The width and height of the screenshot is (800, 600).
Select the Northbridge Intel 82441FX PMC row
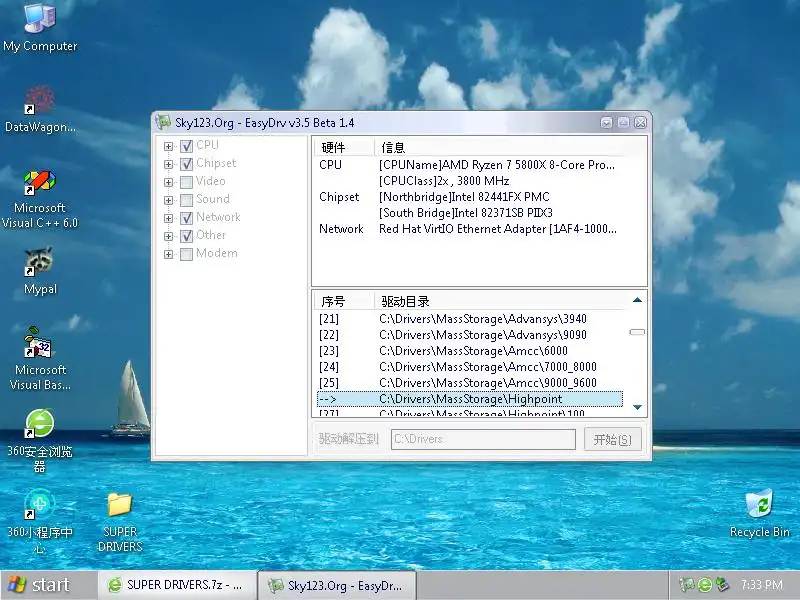pos(468,197)
